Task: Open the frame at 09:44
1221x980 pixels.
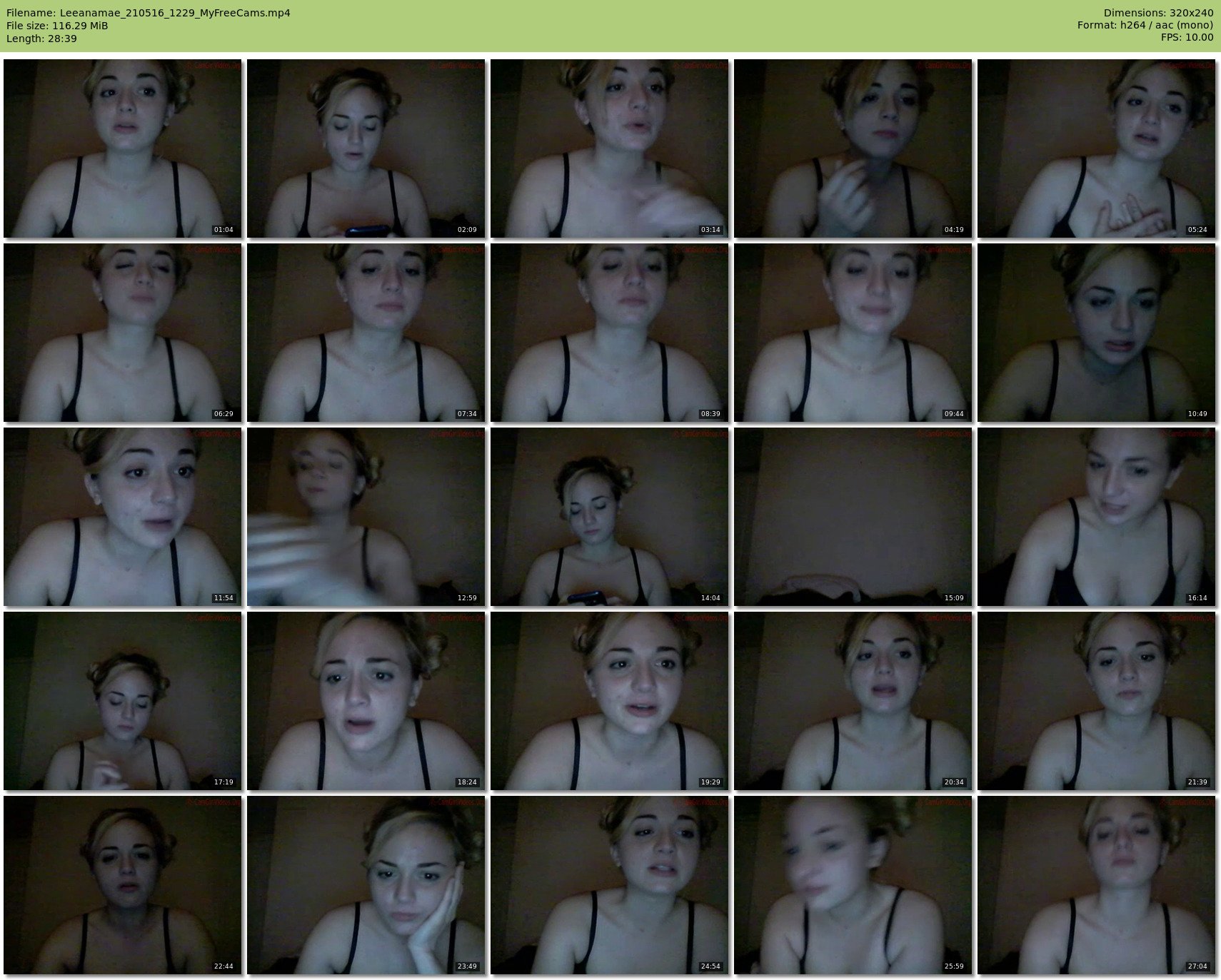Action: pos(853,333)
